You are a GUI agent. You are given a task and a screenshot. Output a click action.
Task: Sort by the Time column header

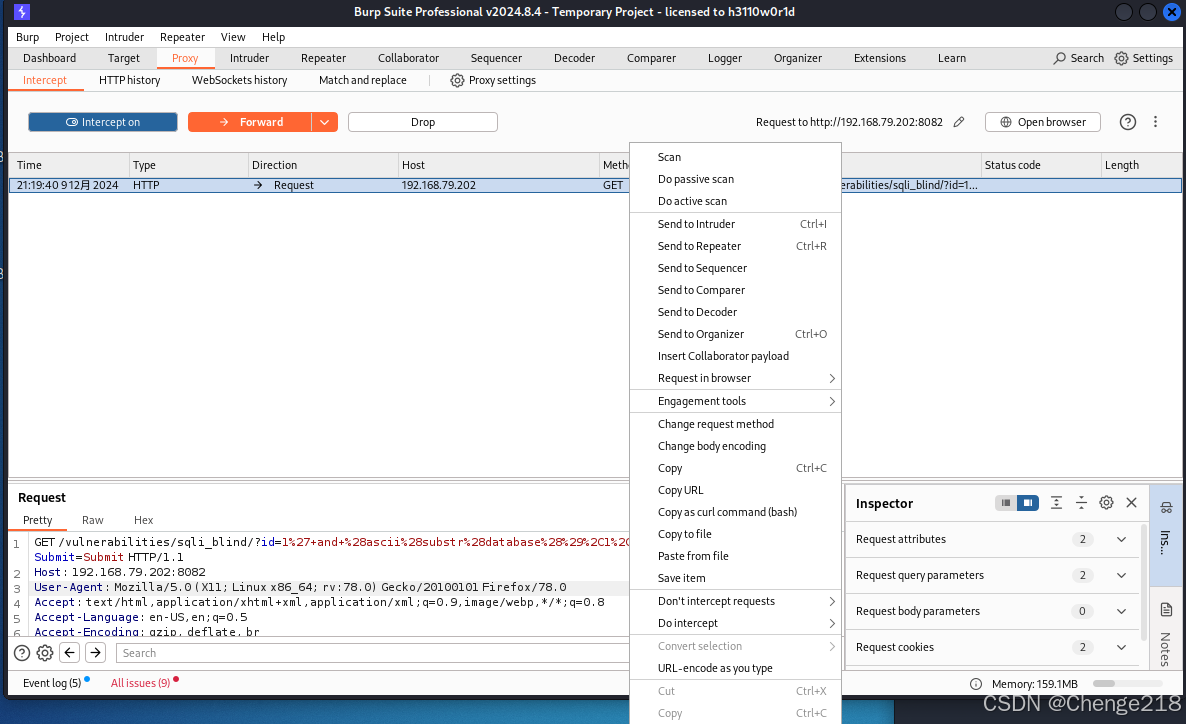pos(69,165)
